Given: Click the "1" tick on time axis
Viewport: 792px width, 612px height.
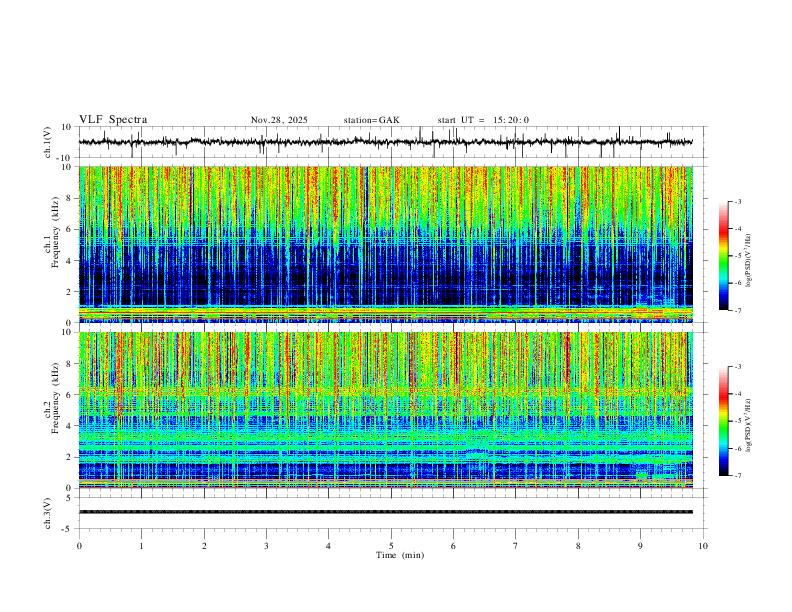Looking at the screenshot, I should click(x=141, y=546).
